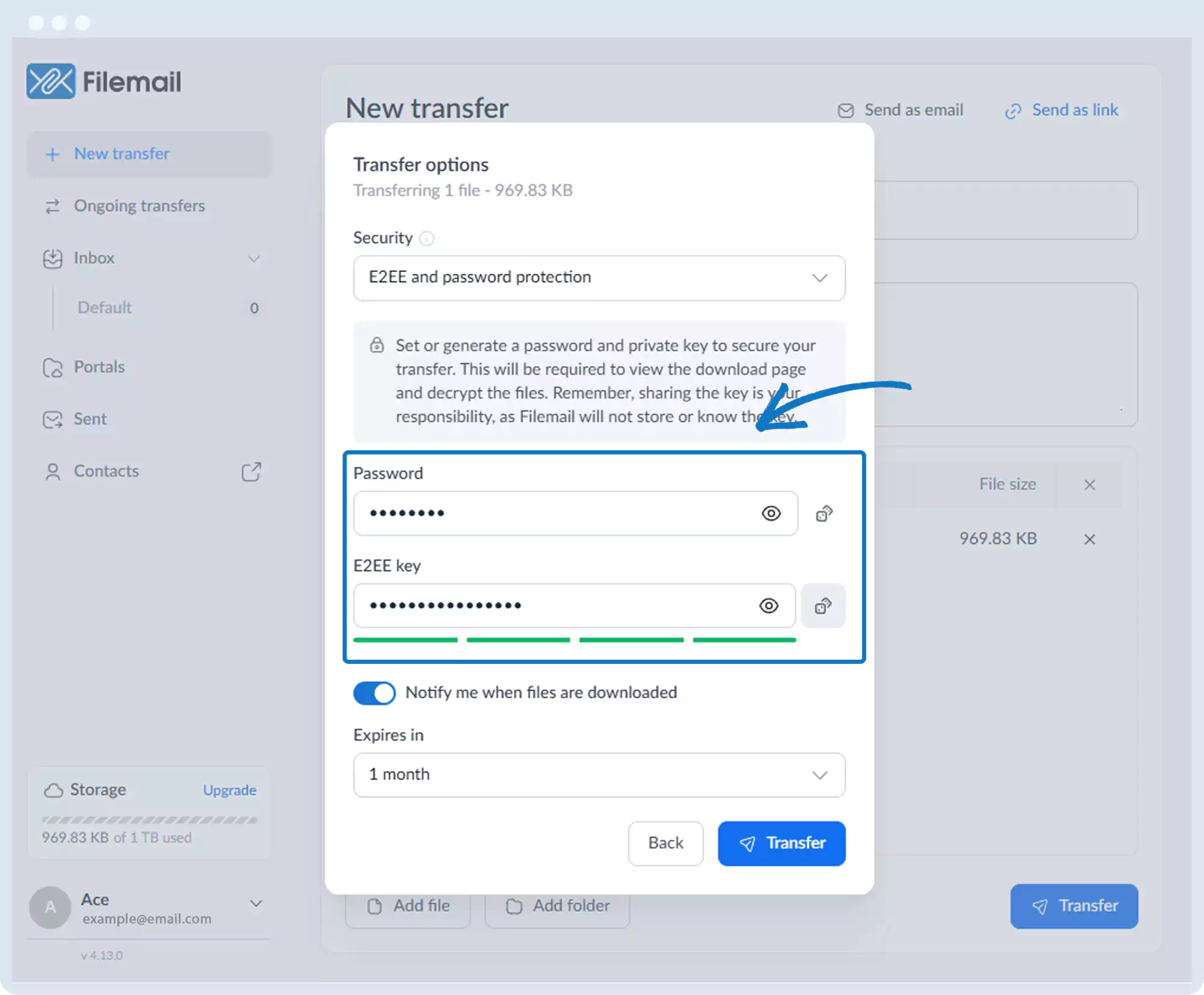Image resolution: width=1204 pixels, height=995 pixels.
Task: Go to the Sent section
Action: tap(90, 419)
